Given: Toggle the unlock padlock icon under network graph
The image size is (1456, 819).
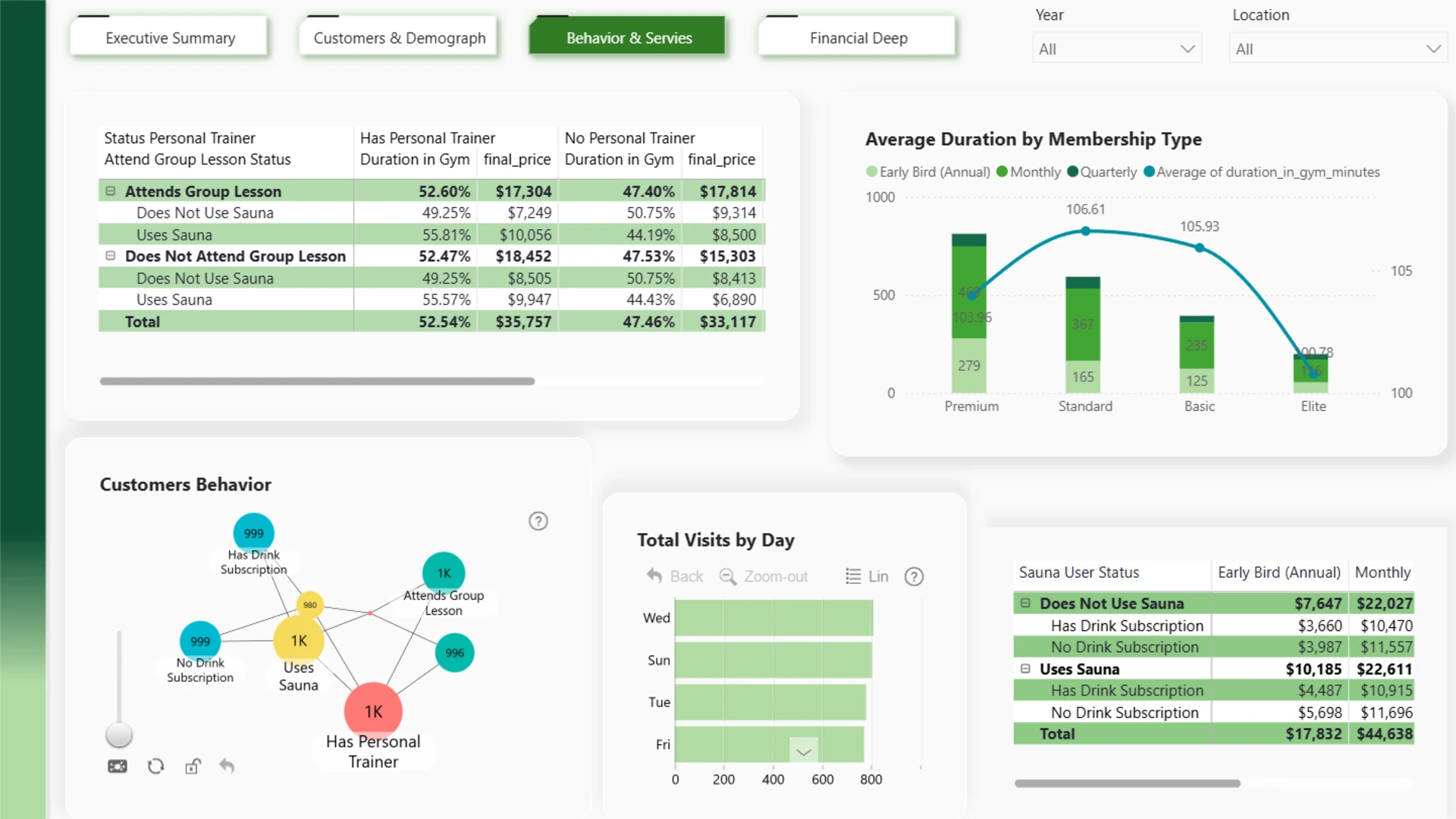Looking at the screenshot, I should (x=193, y=766).
